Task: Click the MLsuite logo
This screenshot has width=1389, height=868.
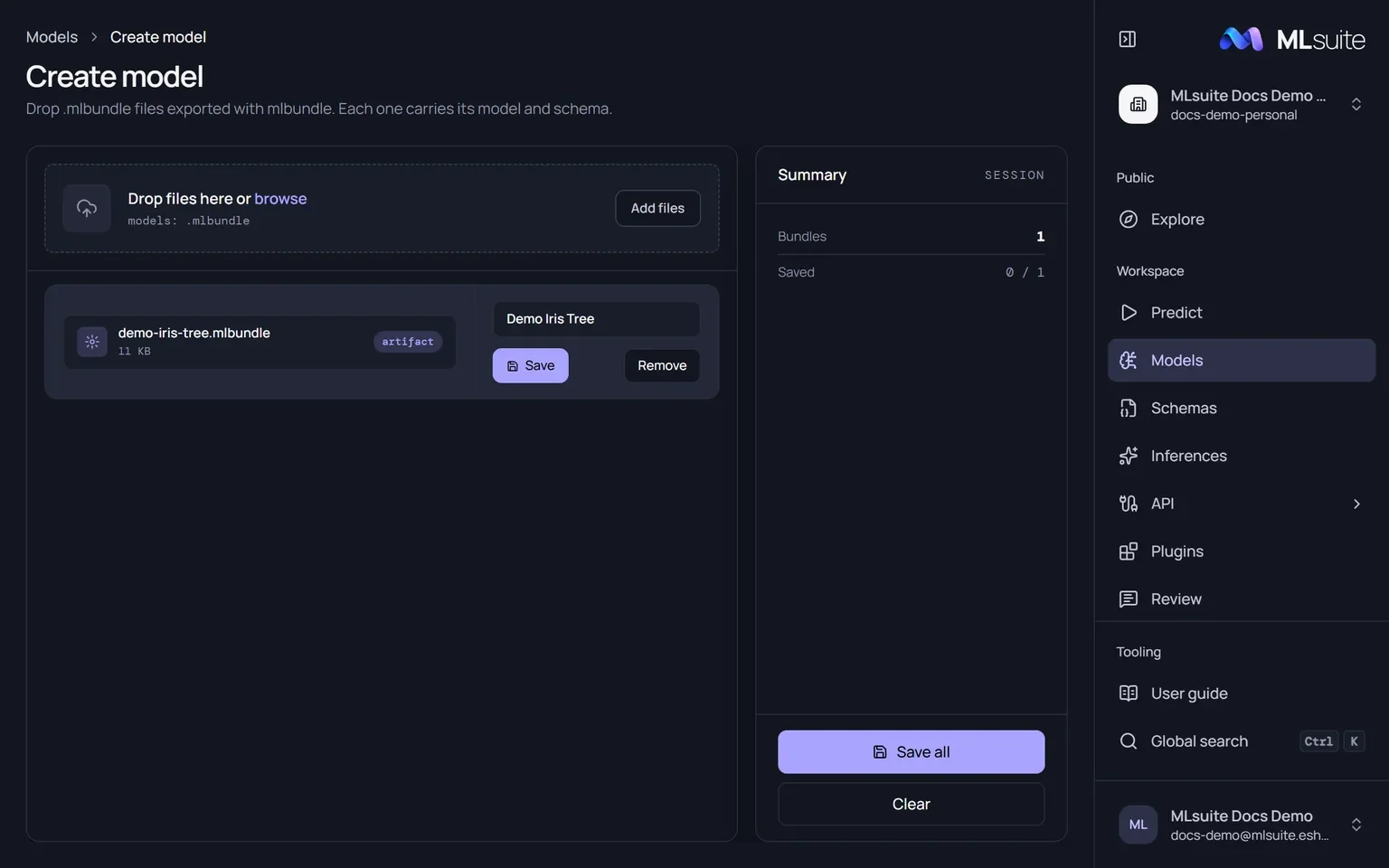Action: [1292, 39]
